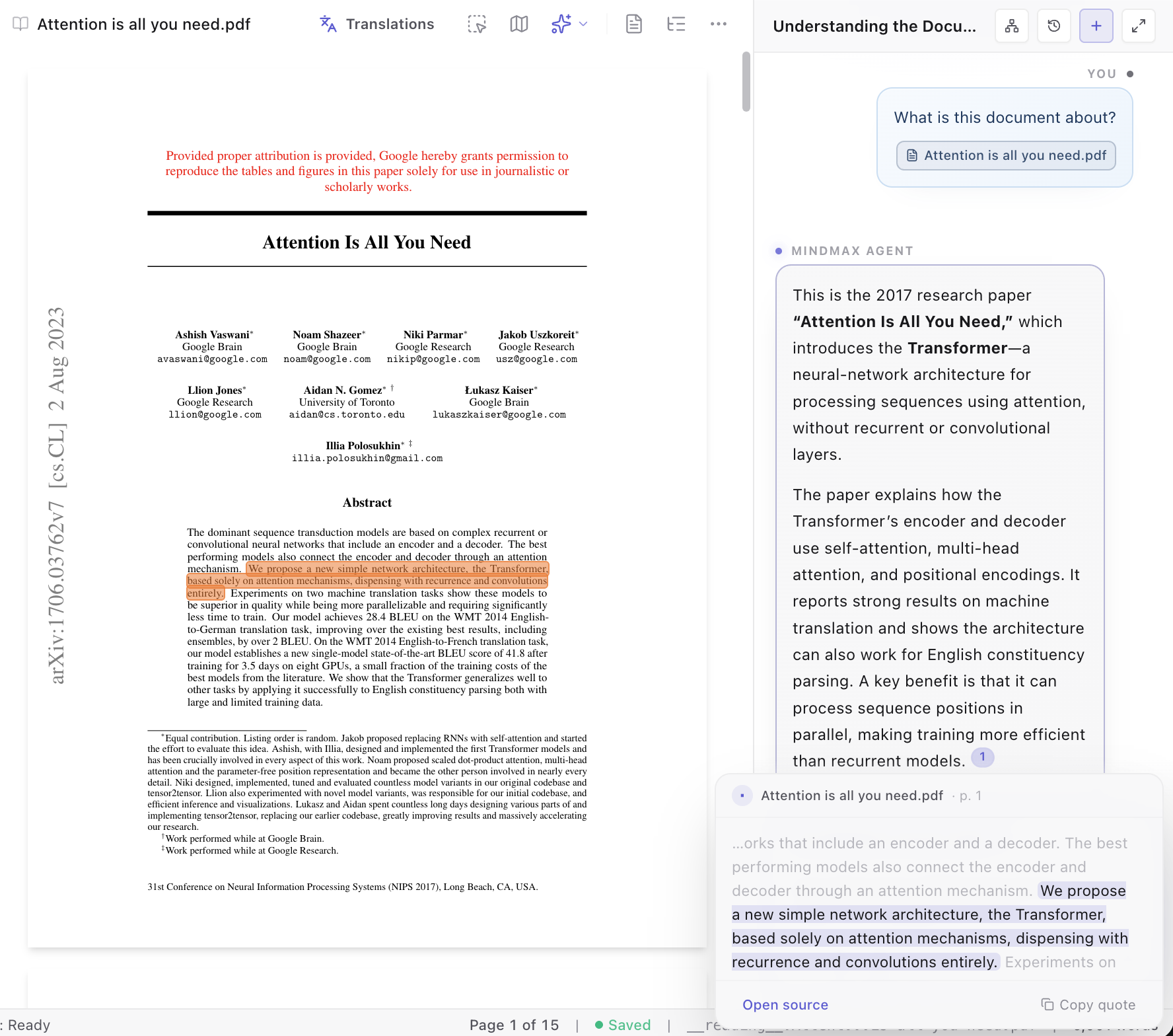
Task: Click the arXiv identifier sidebar text
Action: [57, 496]
